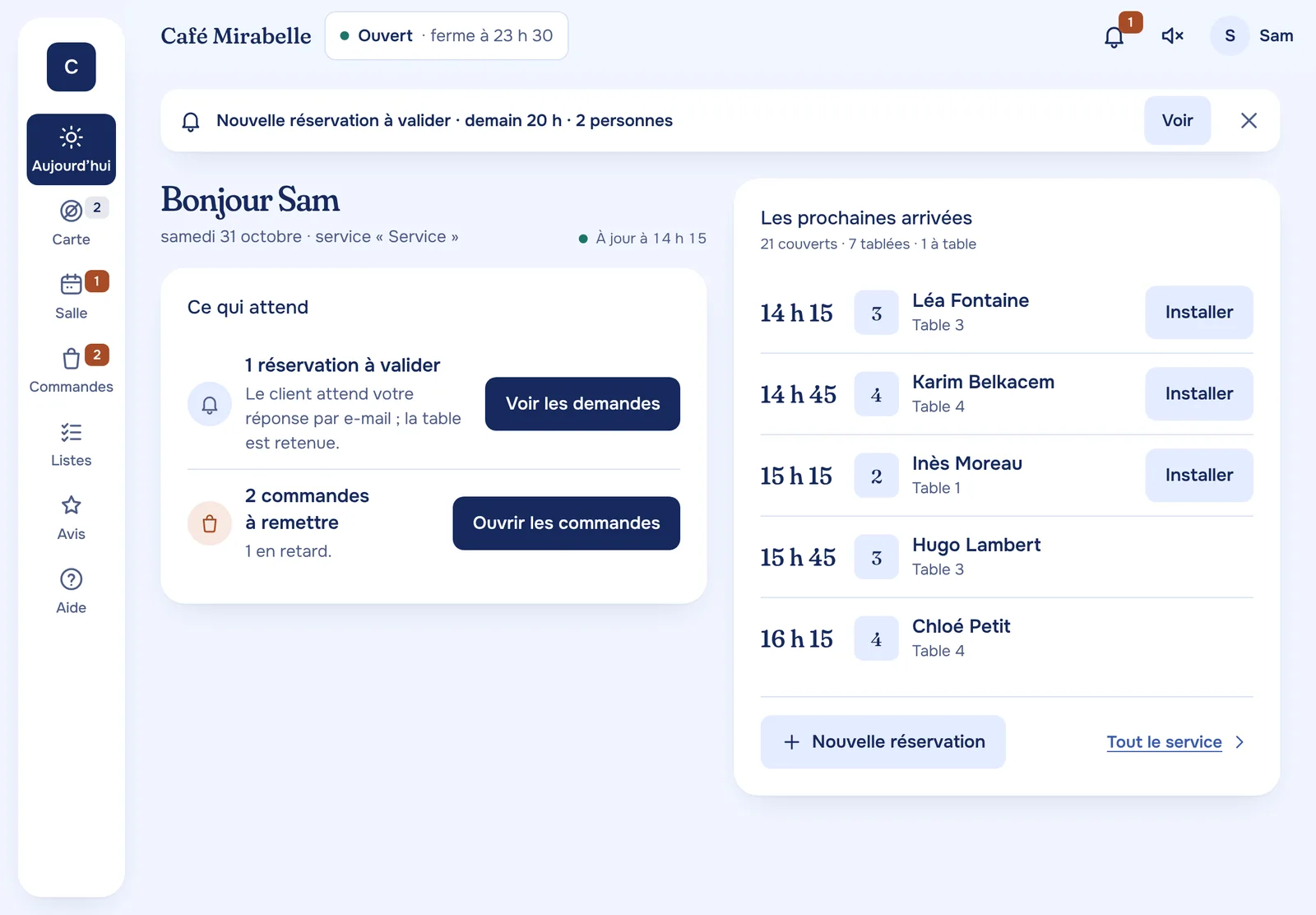Image resolution: width=1316 pixels, height=915 pixels.
Task: Click Ouvrir les commandes button
Action: (x=566, y=523)
